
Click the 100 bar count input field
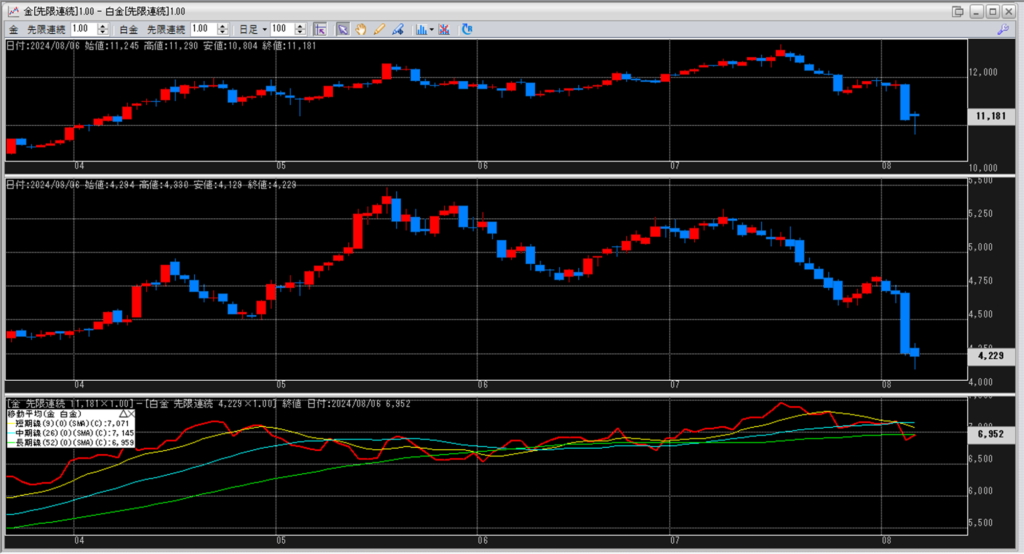280,29
